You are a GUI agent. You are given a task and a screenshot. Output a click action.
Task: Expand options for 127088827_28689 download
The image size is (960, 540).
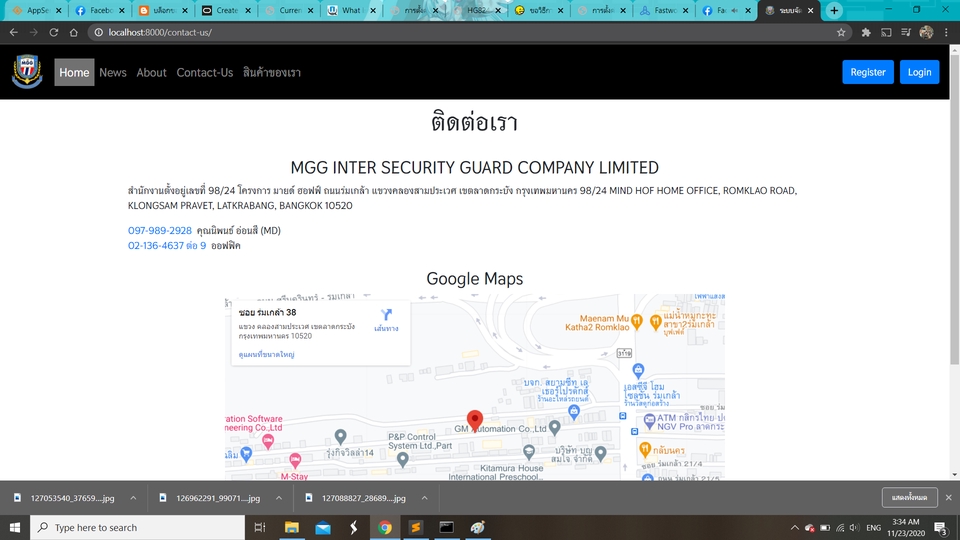(424, 498)
